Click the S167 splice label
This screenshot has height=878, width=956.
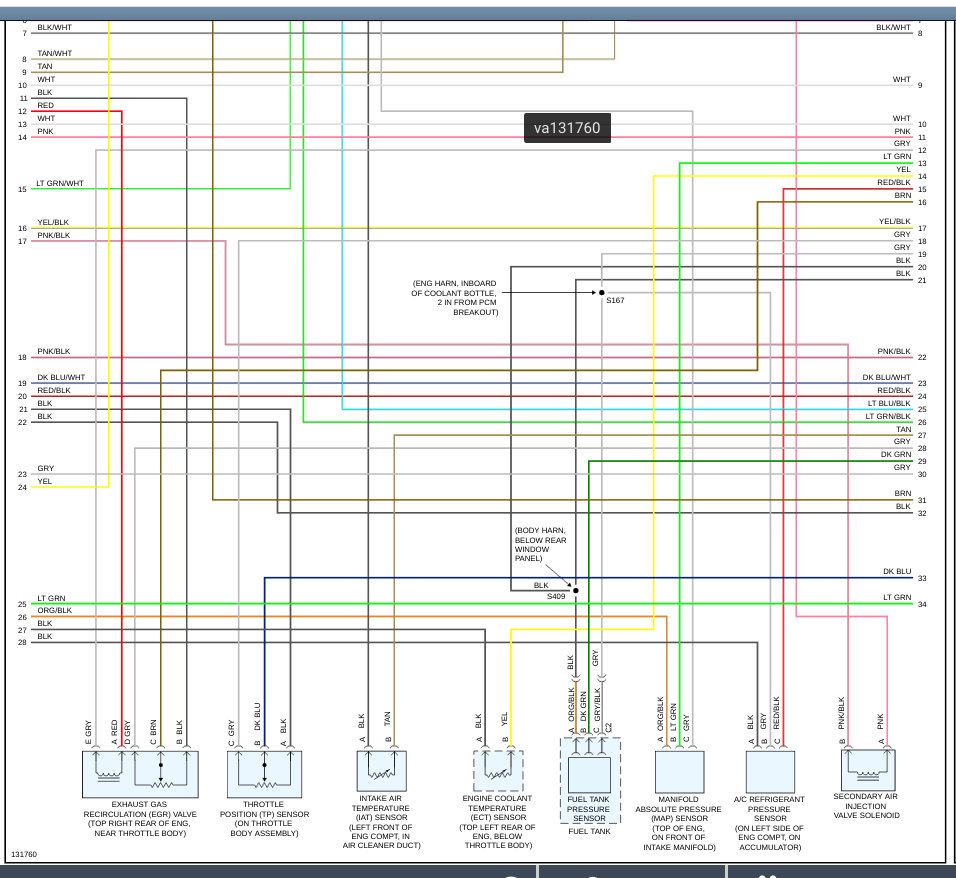pos(615,300)
